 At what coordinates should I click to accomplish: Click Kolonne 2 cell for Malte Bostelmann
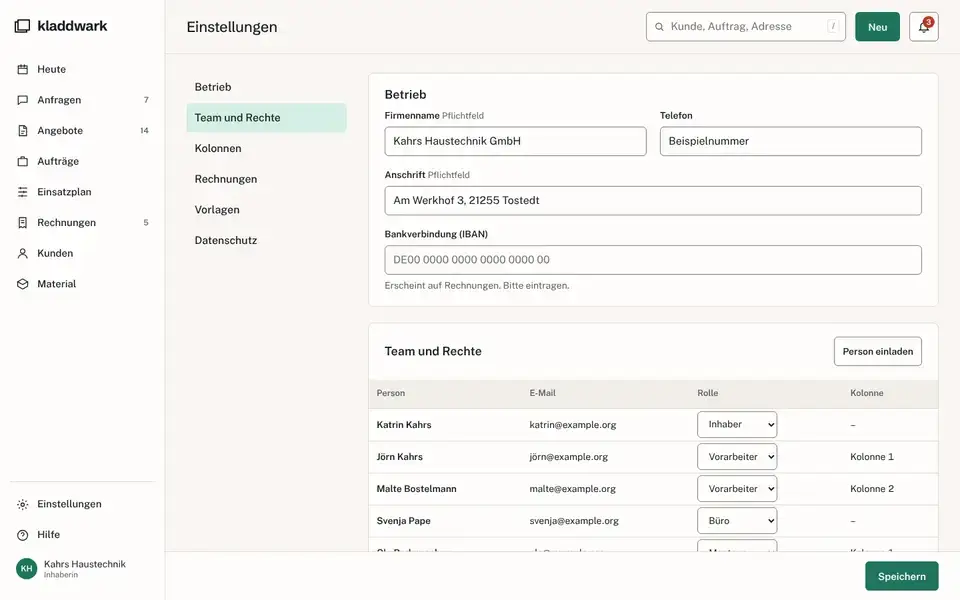(x=872, y=489)
